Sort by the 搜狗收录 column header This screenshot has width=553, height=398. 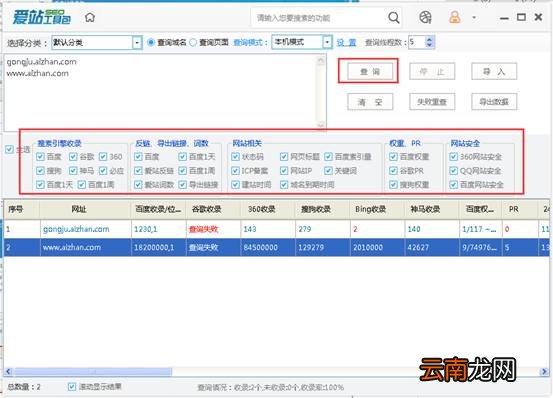322,209
